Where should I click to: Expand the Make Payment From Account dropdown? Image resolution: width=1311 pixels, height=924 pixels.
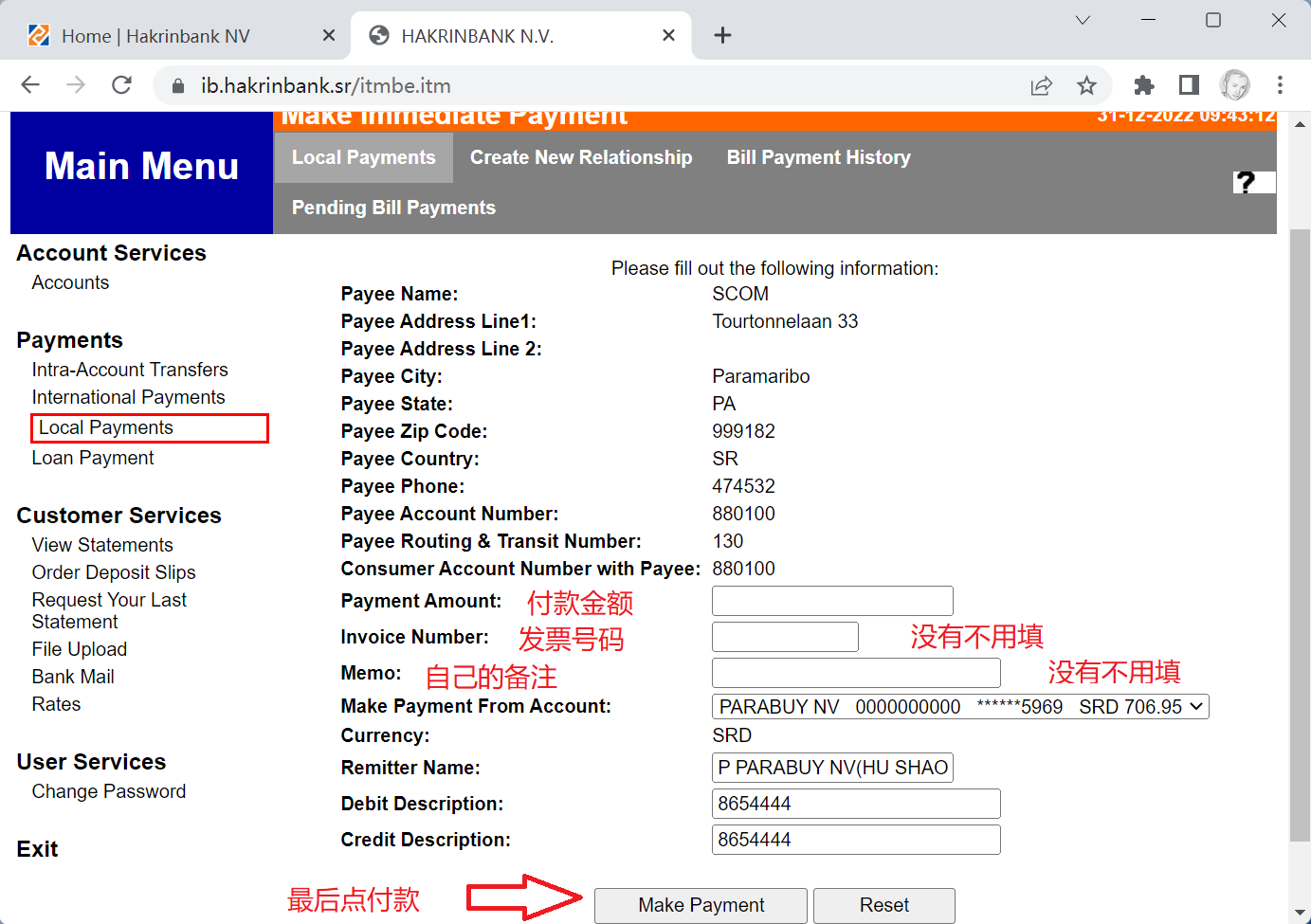tap(959, 707)
